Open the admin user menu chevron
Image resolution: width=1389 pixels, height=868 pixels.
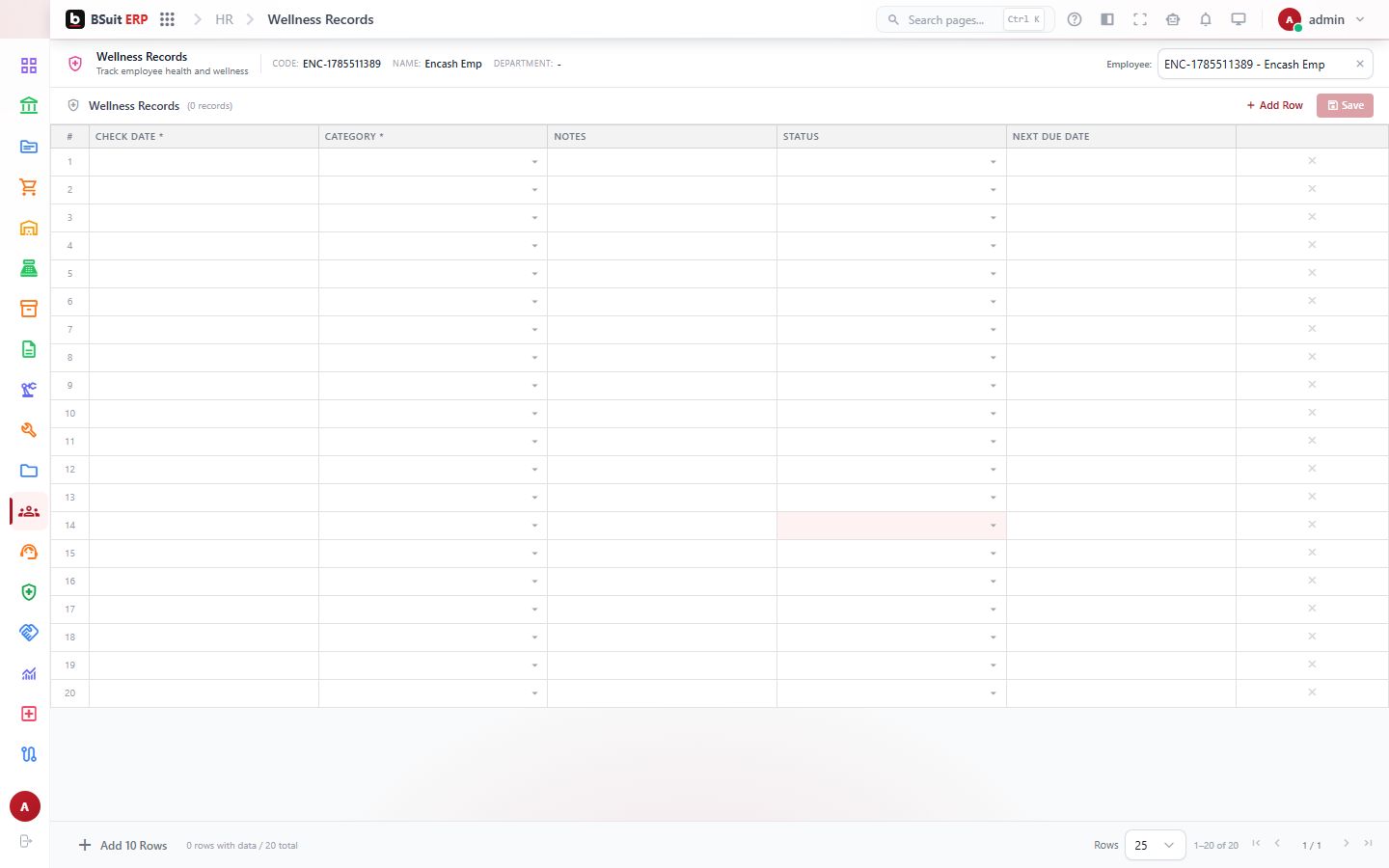(x=1360, y=19)
